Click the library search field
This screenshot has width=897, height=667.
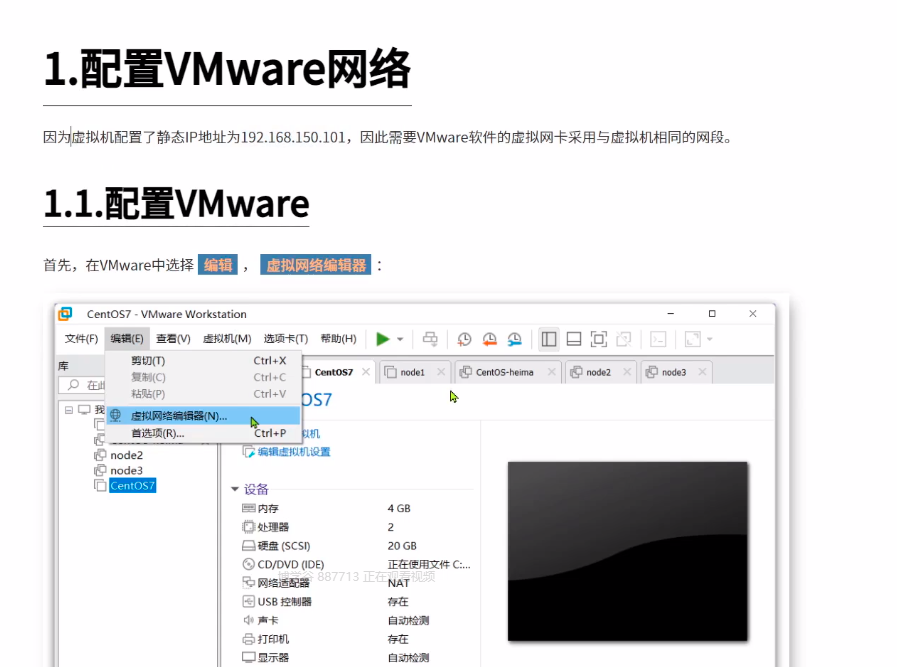(x=84, y=385)
